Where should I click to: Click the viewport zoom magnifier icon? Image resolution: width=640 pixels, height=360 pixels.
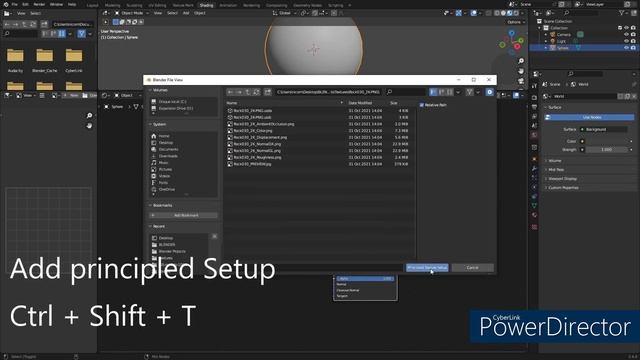point(521,61)
